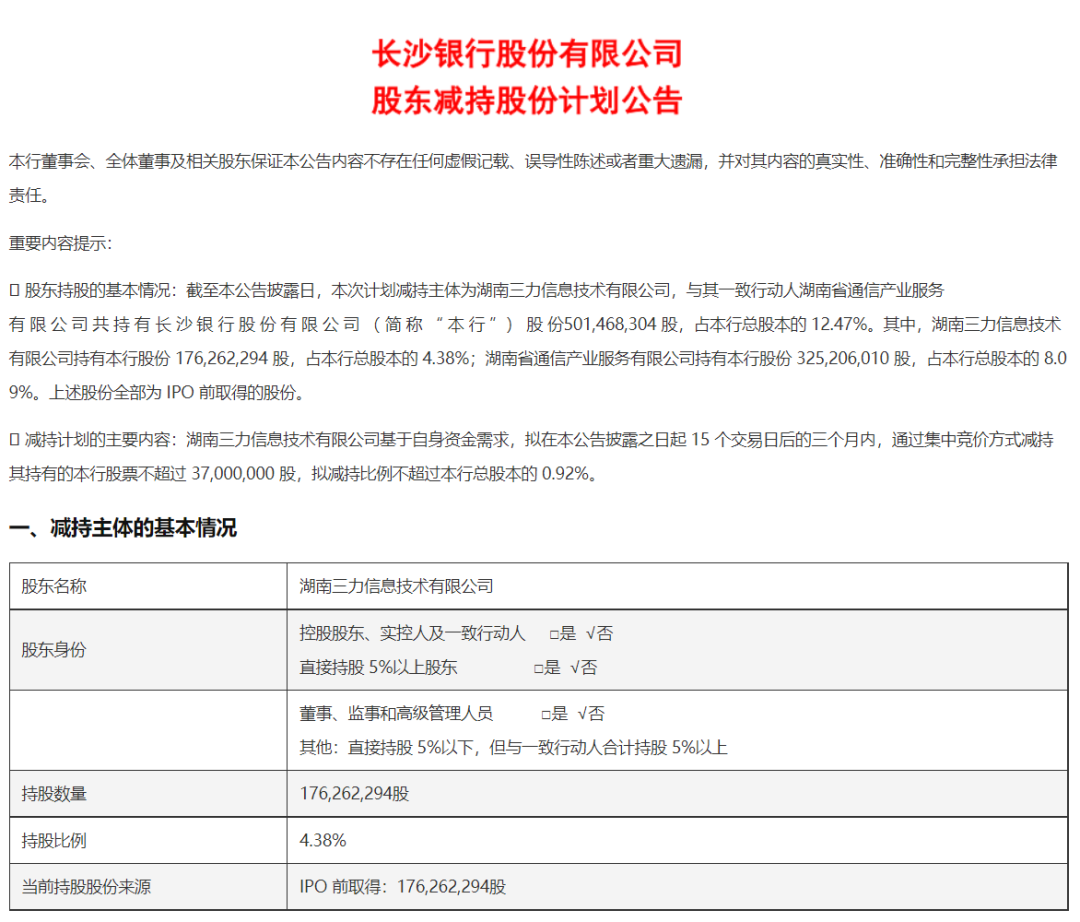Check the 是 box for 直接持股 5%以上股东

pos(539,667)
